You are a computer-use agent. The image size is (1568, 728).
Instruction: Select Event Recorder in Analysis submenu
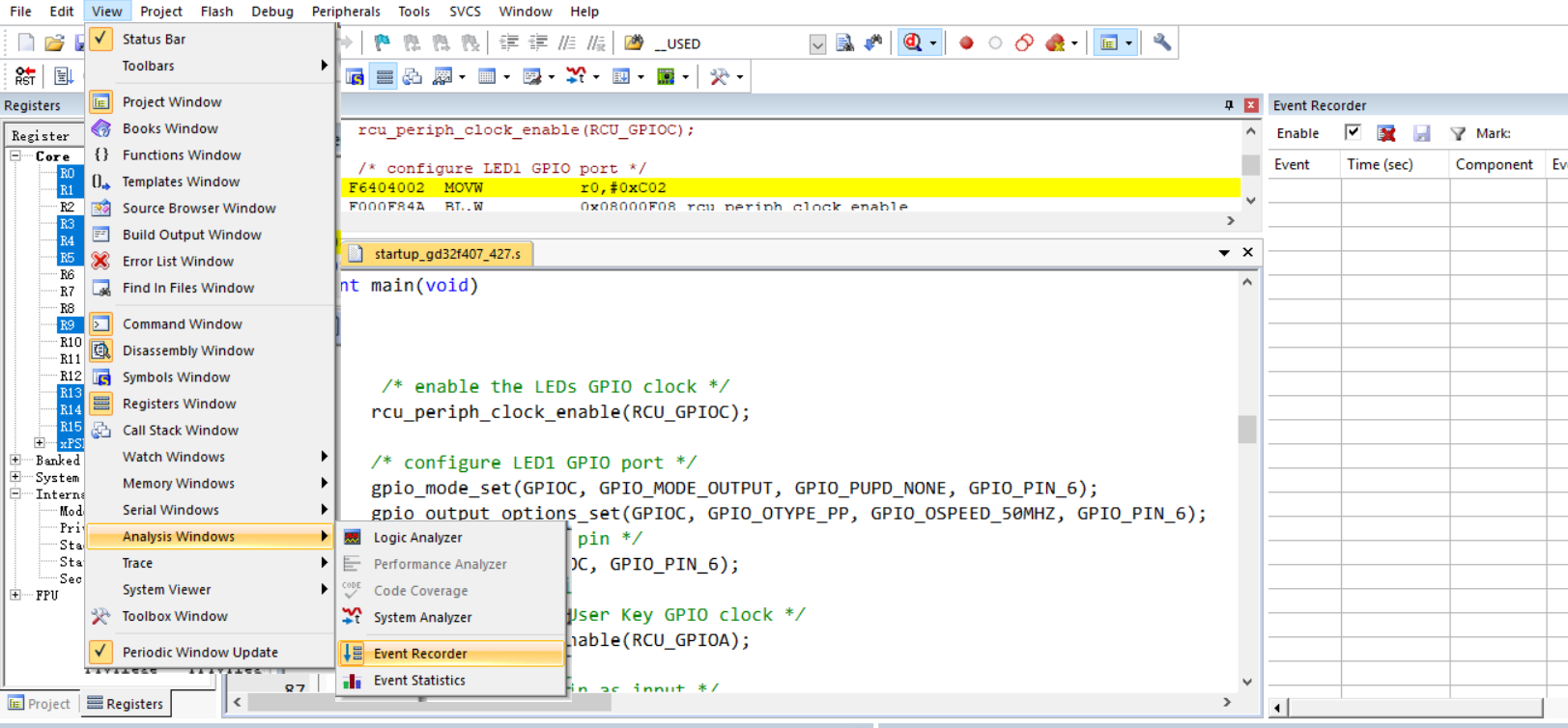point(451,654)
